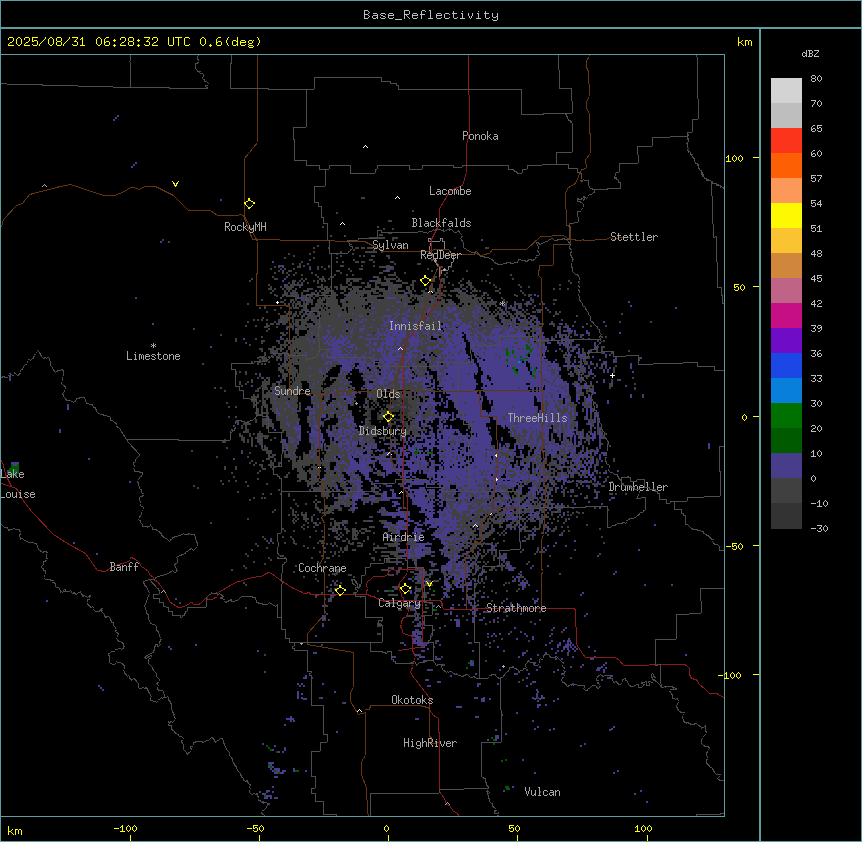
Task: Select the royal blue swatch above 33 dBZ
Action: click(x=786, y=365)
